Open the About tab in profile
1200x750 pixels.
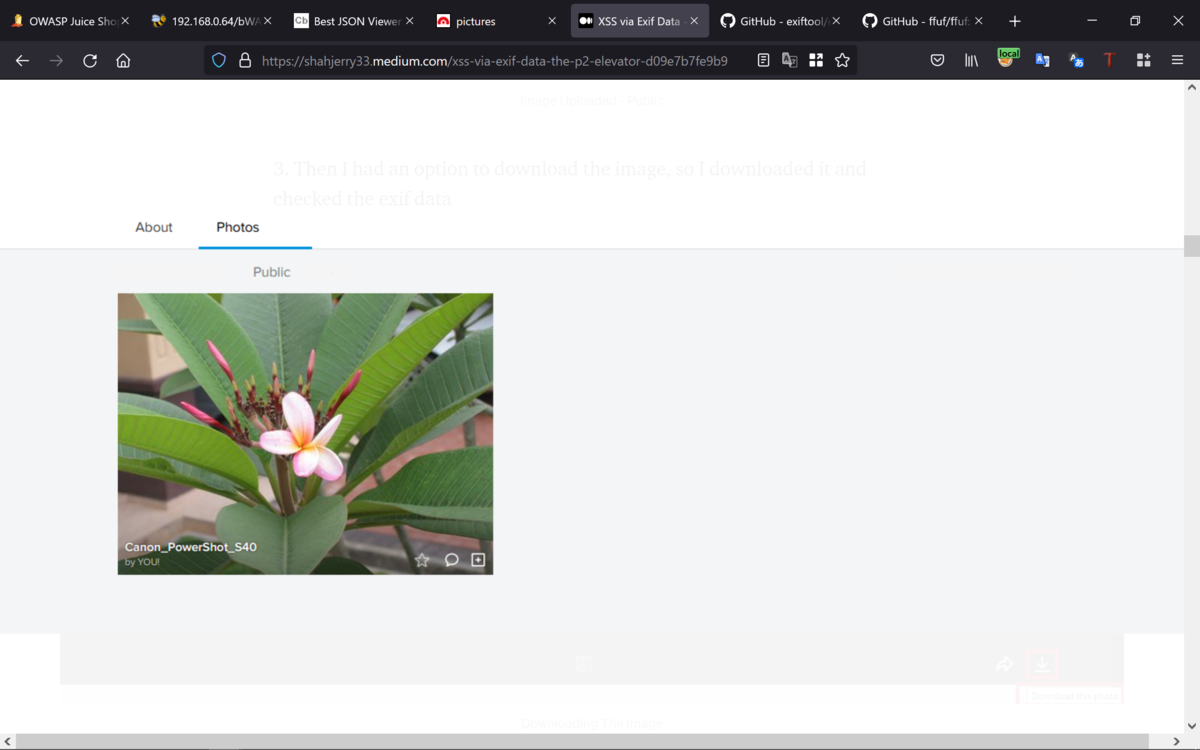[x=154, y=227]
